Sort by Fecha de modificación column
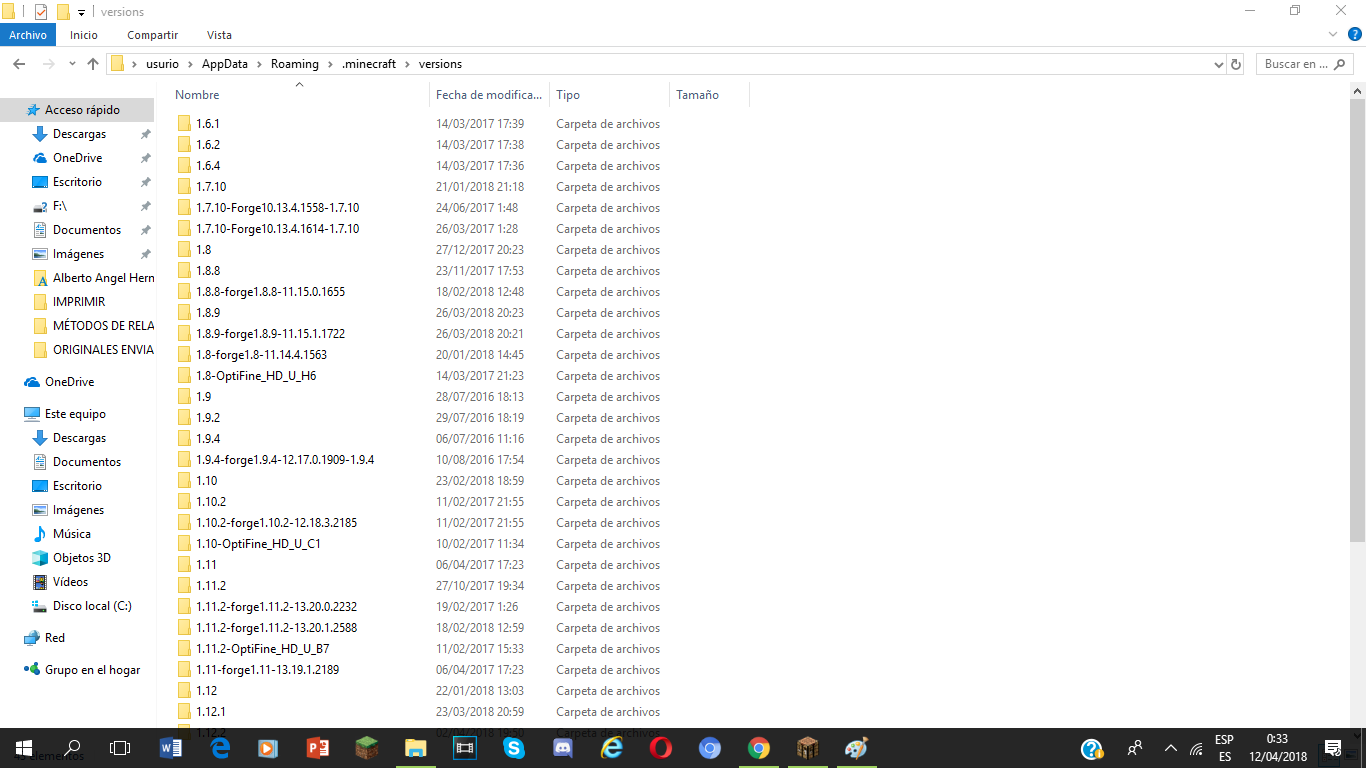Viewport: 1366px width, 768px height. 489,95
